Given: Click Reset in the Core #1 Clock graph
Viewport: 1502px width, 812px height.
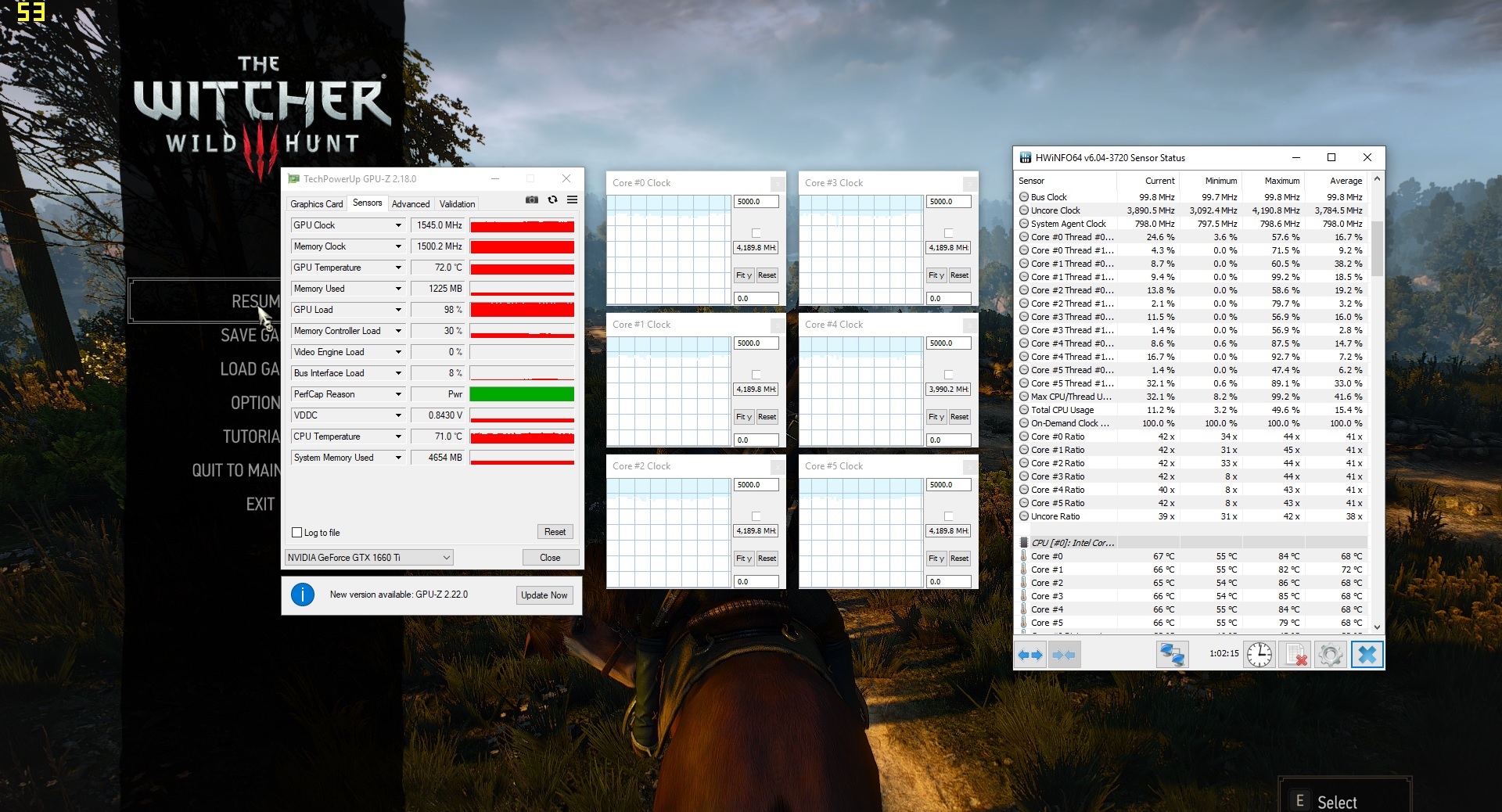Looking at the screenshot, I should pyautogui.click(x=767, y=417).
